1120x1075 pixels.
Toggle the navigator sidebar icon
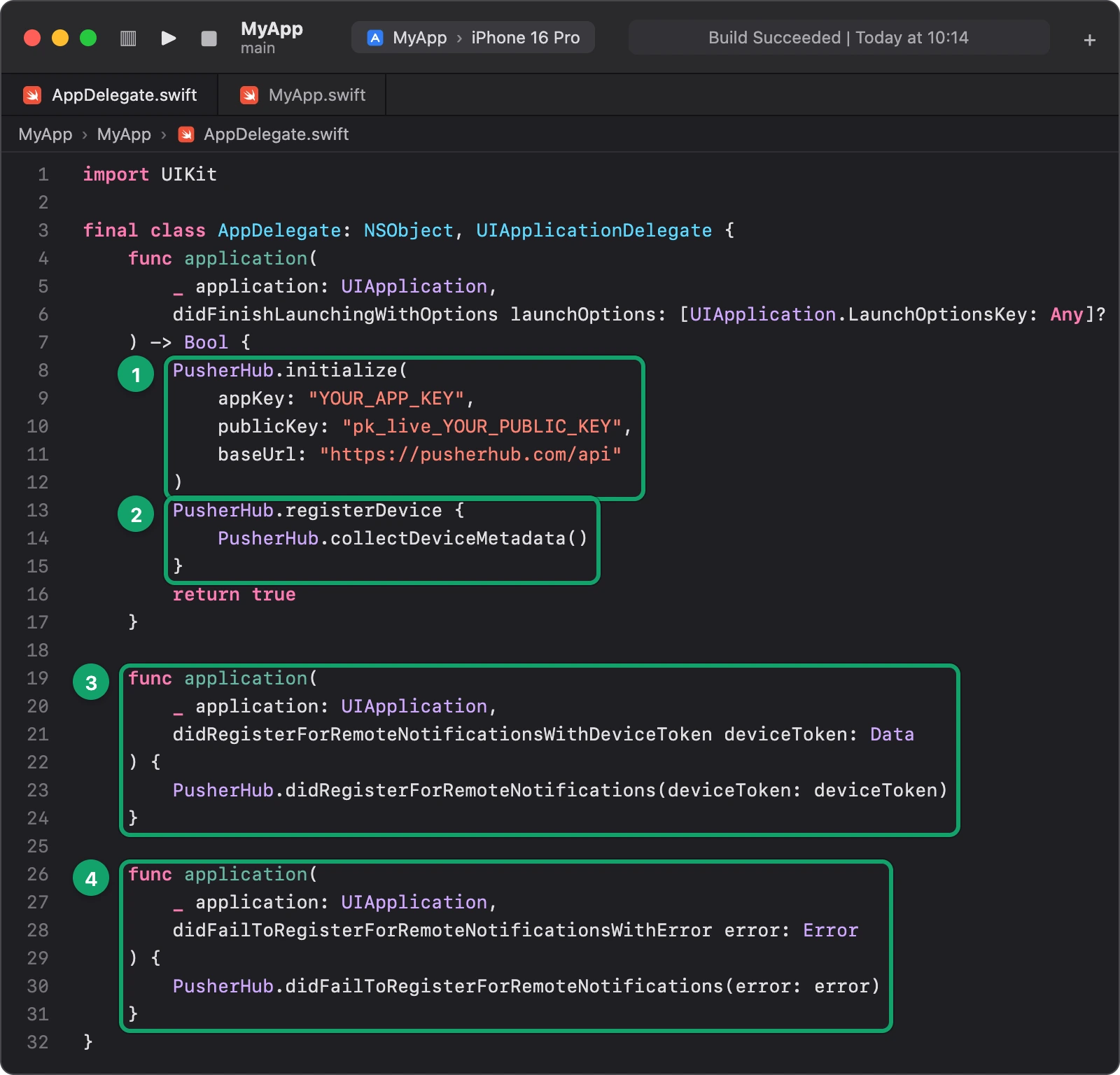pyautogui.click(x=128, y=38)
